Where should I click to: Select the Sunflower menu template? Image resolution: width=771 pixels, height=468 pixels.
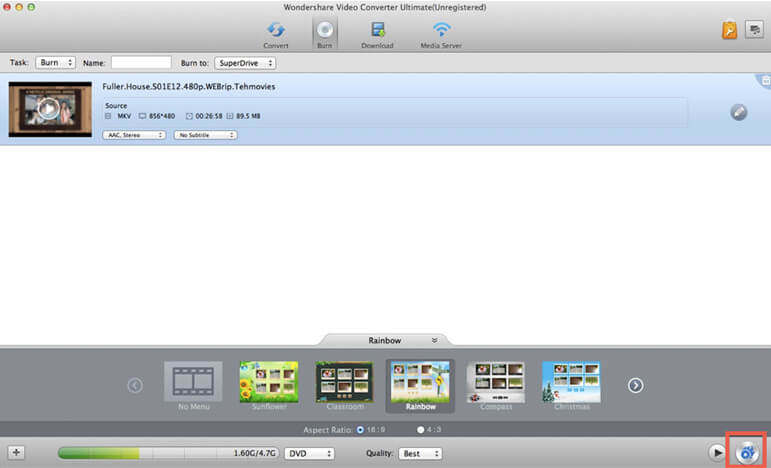click(x=269, y=386)
